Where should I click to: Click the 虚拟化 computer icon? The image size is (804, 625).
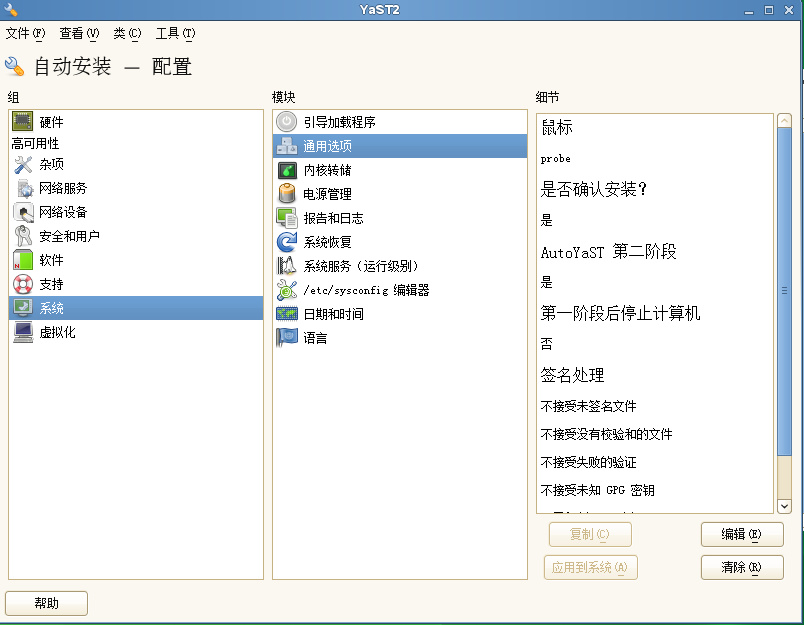(23, 332)
